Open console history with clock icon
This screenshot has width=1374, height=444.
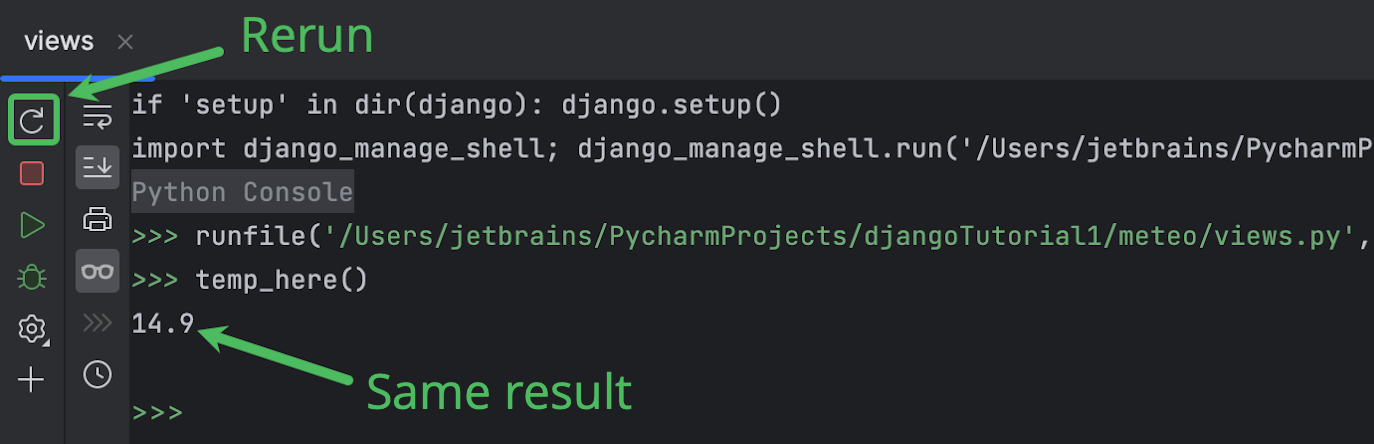click(97, 374)
